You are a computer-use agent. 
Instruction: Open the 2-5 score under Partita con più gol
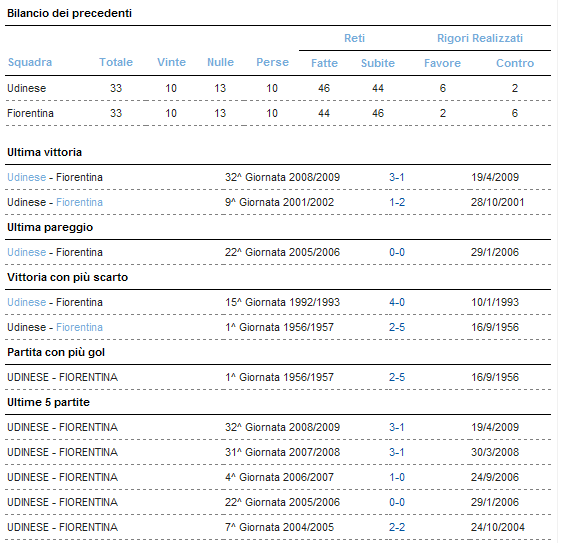(397, 377)
